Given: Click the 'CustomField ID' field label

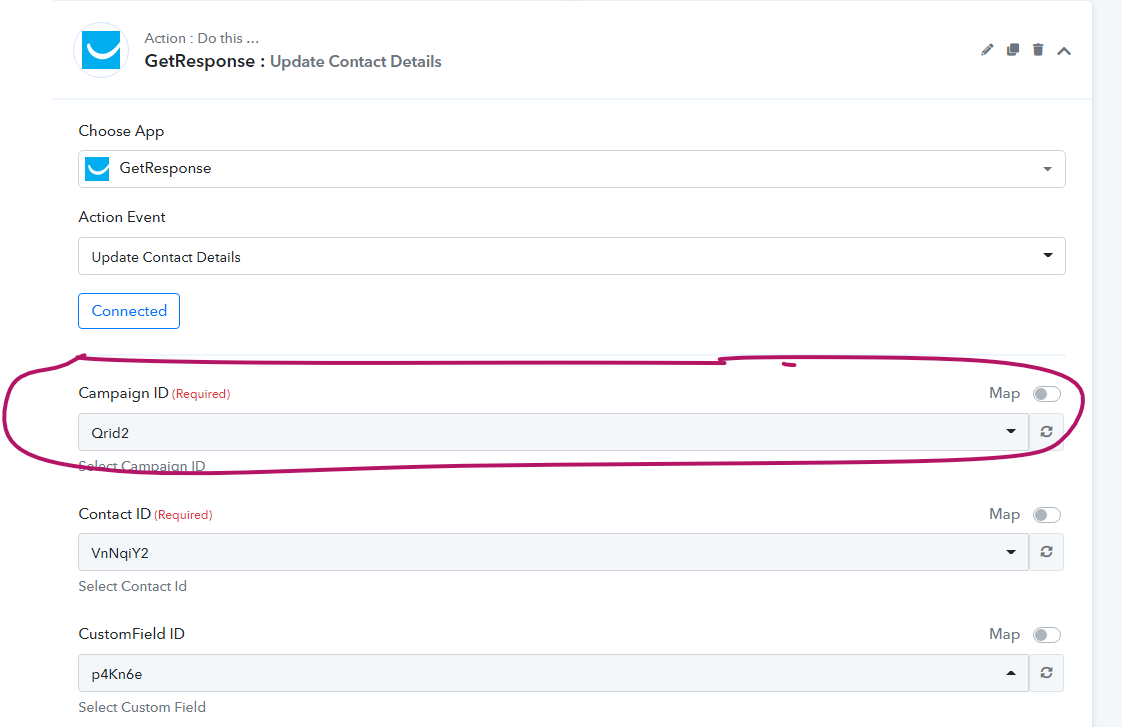Looking at the screenshot, I should coord(132,634).
